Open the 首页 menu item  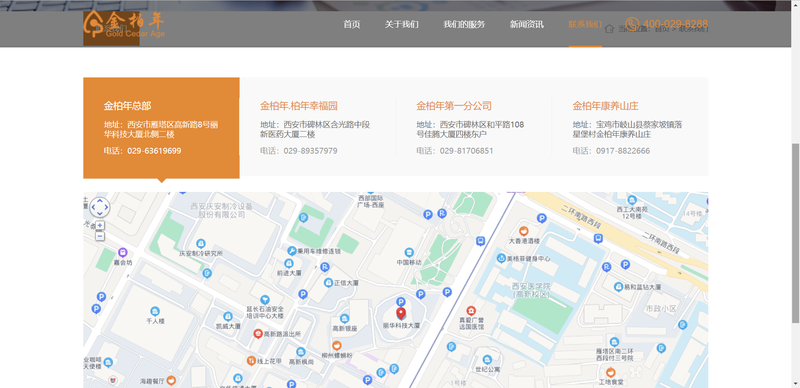352,25
